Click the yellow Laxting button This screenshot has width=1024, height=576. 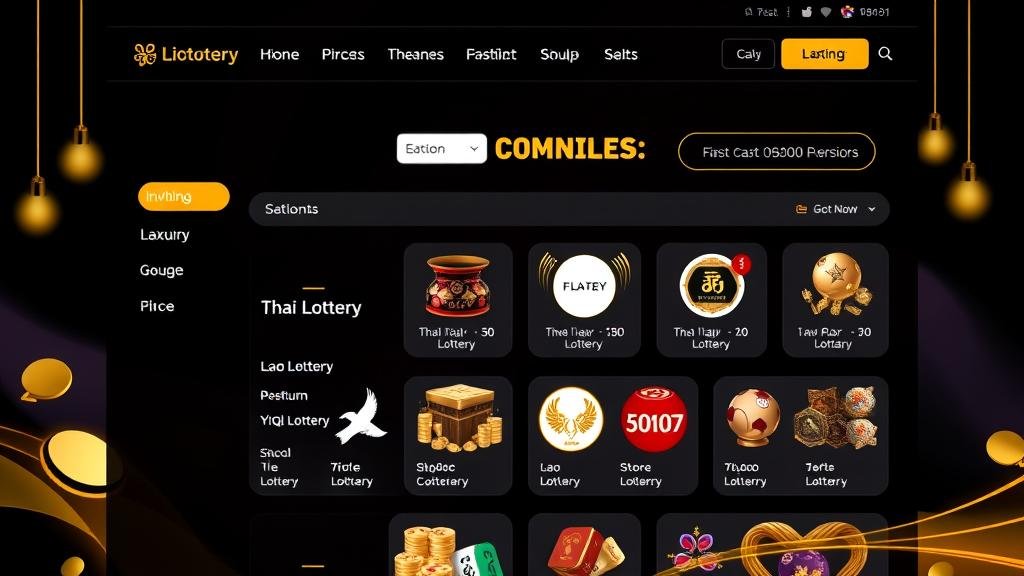coord(825,54)
